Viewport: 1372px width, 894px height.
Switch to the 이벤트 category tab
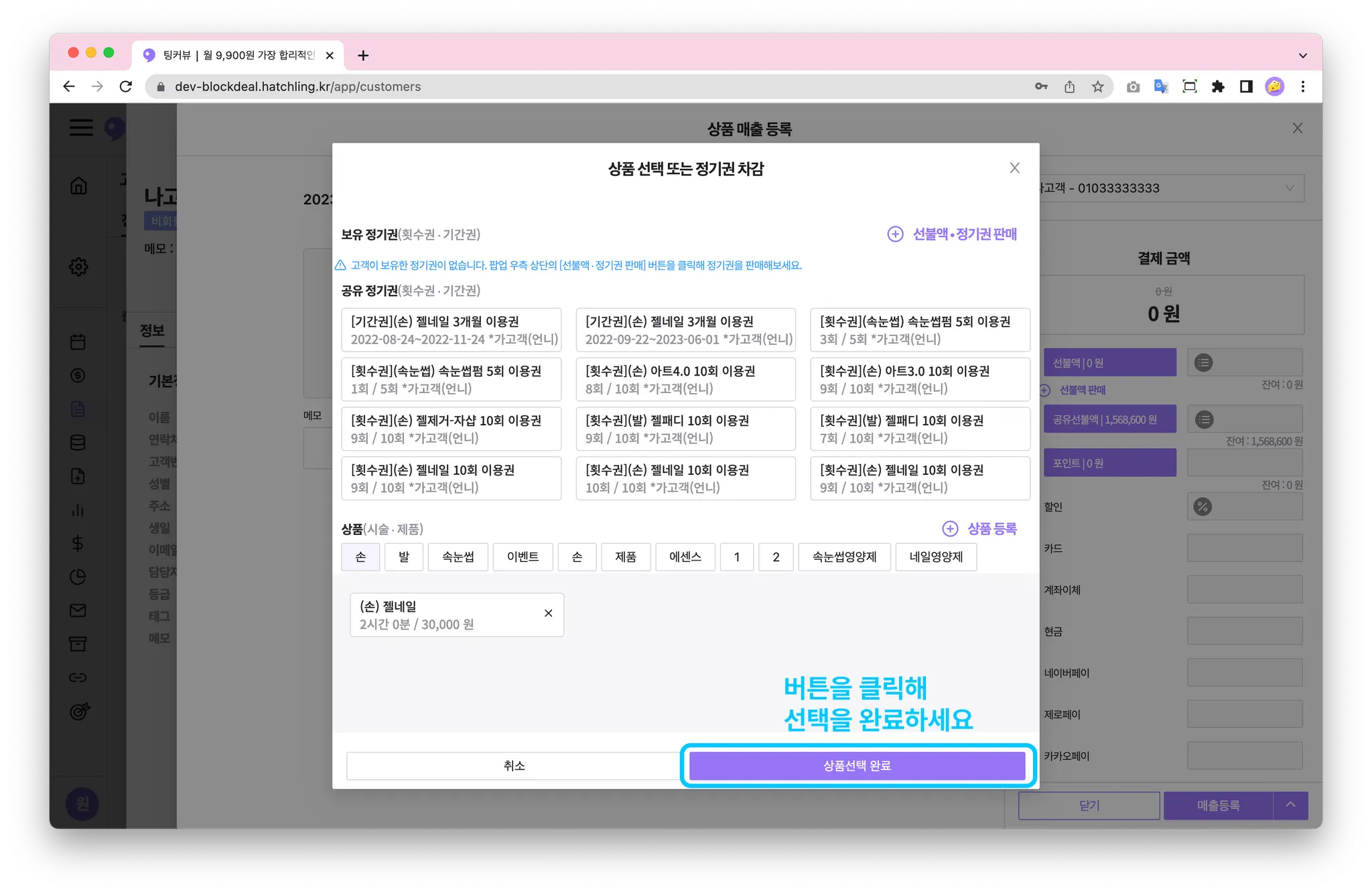tap(523, 557)
